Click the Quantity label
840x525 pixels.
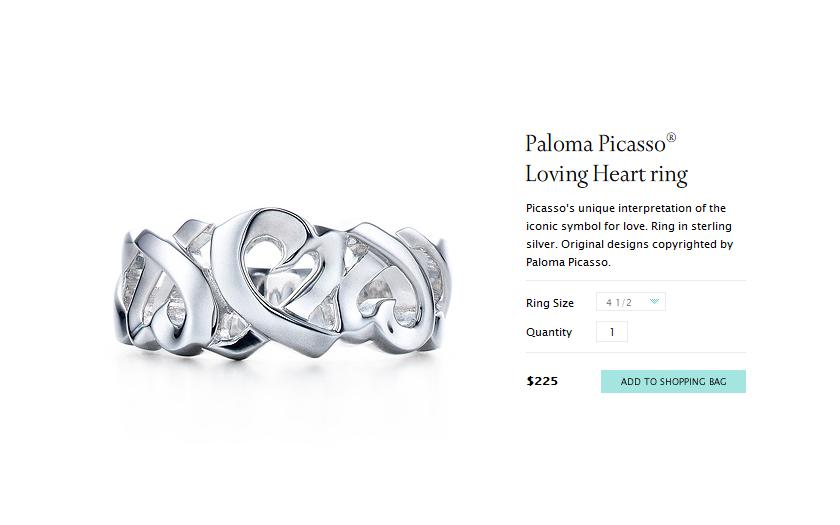[549, 332]
